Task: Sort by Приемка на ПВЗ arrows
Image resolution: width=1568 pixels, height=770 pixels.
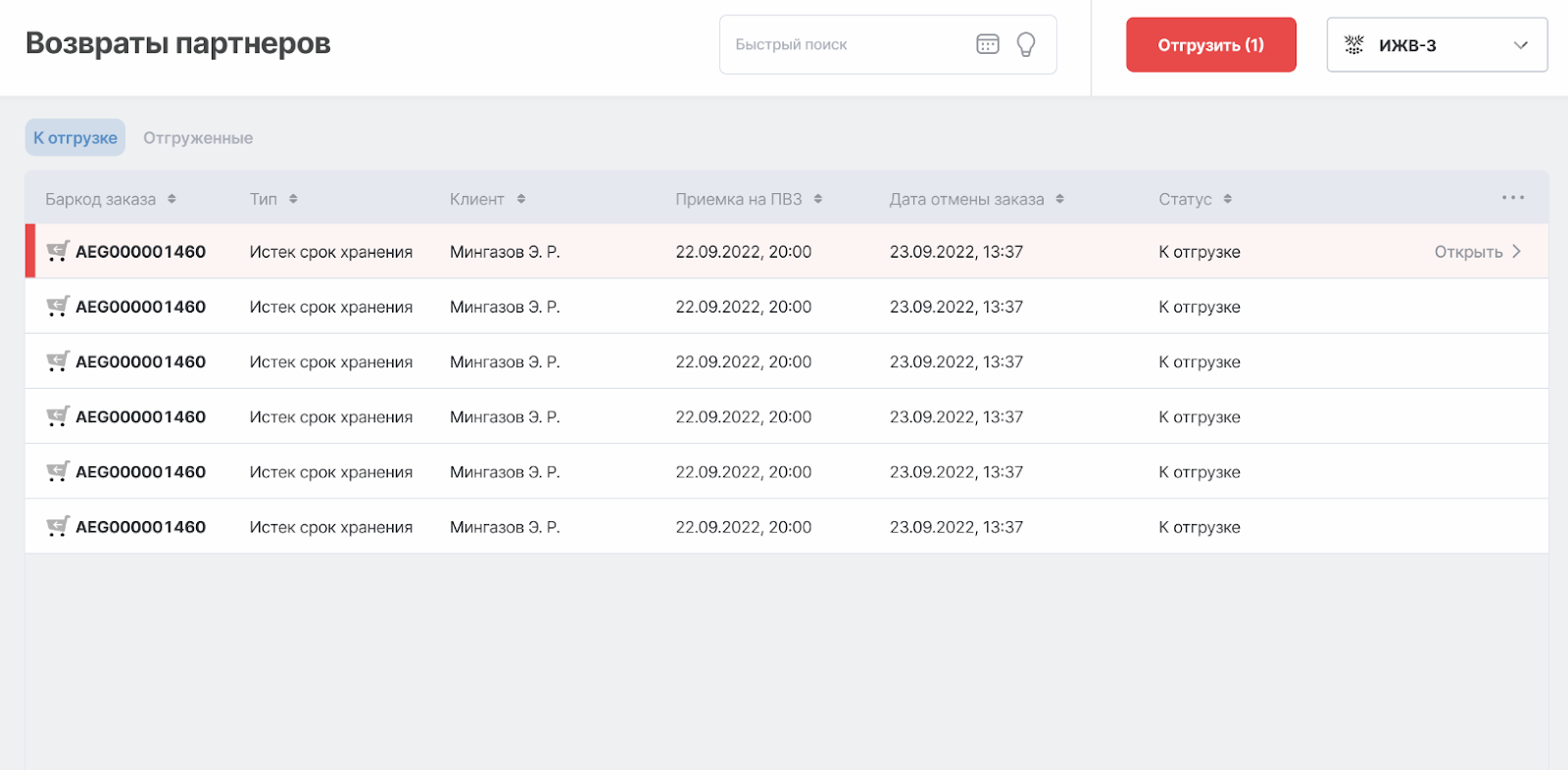Action: click(818, 199)
